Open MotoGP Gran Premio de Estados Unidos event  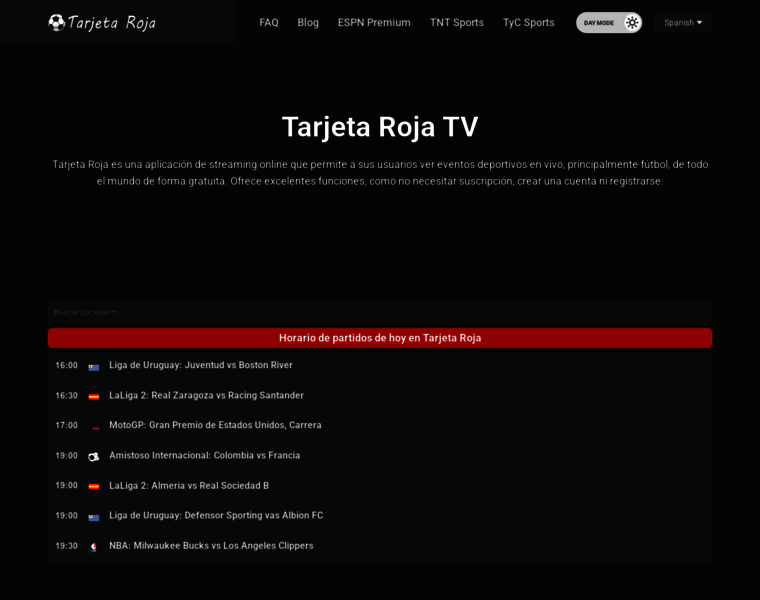coord(215,425)
